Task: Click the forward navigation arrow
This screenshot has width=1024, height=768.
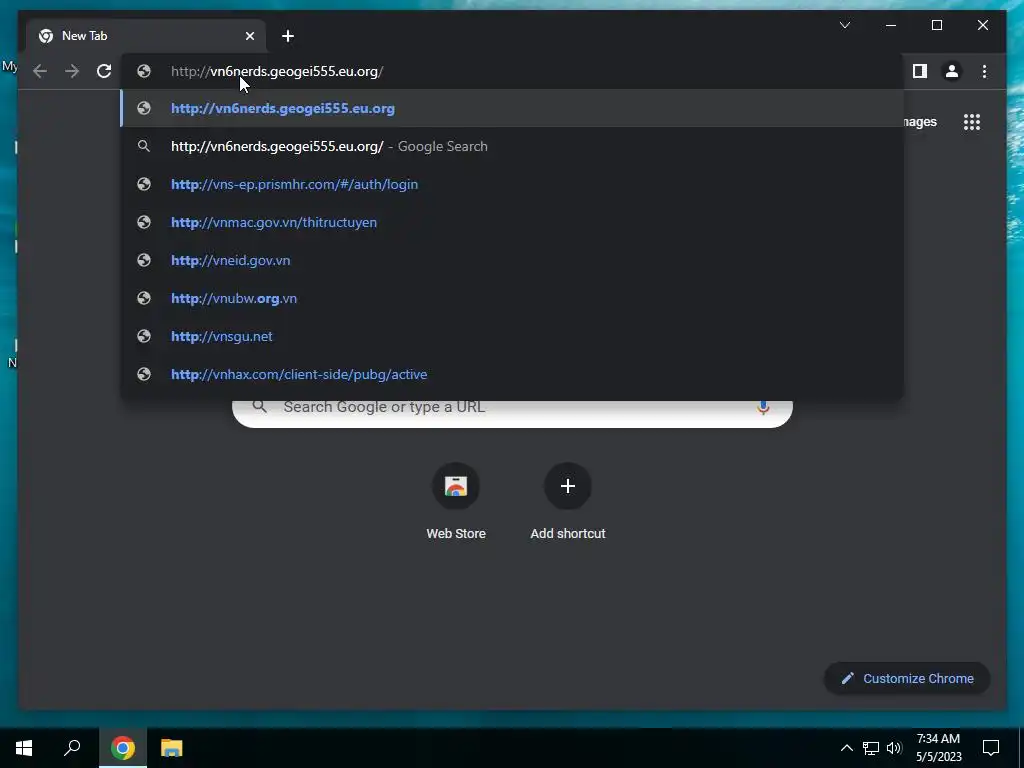Action: [x=72, y=71]
